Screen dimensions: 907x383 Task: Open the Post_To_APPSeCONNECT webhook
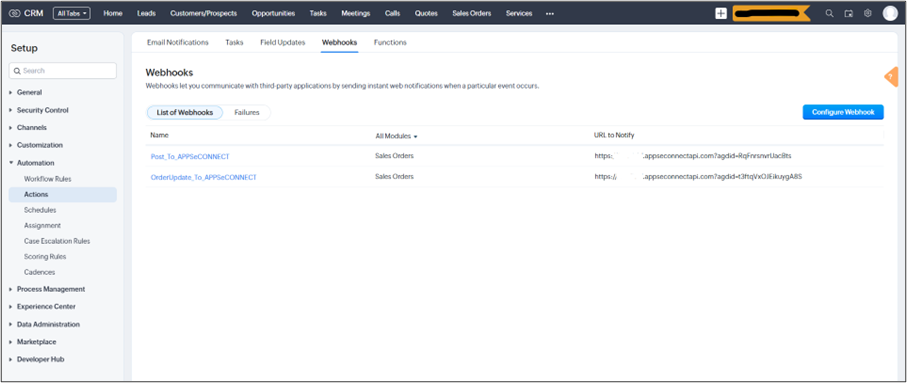coord(190,157)
